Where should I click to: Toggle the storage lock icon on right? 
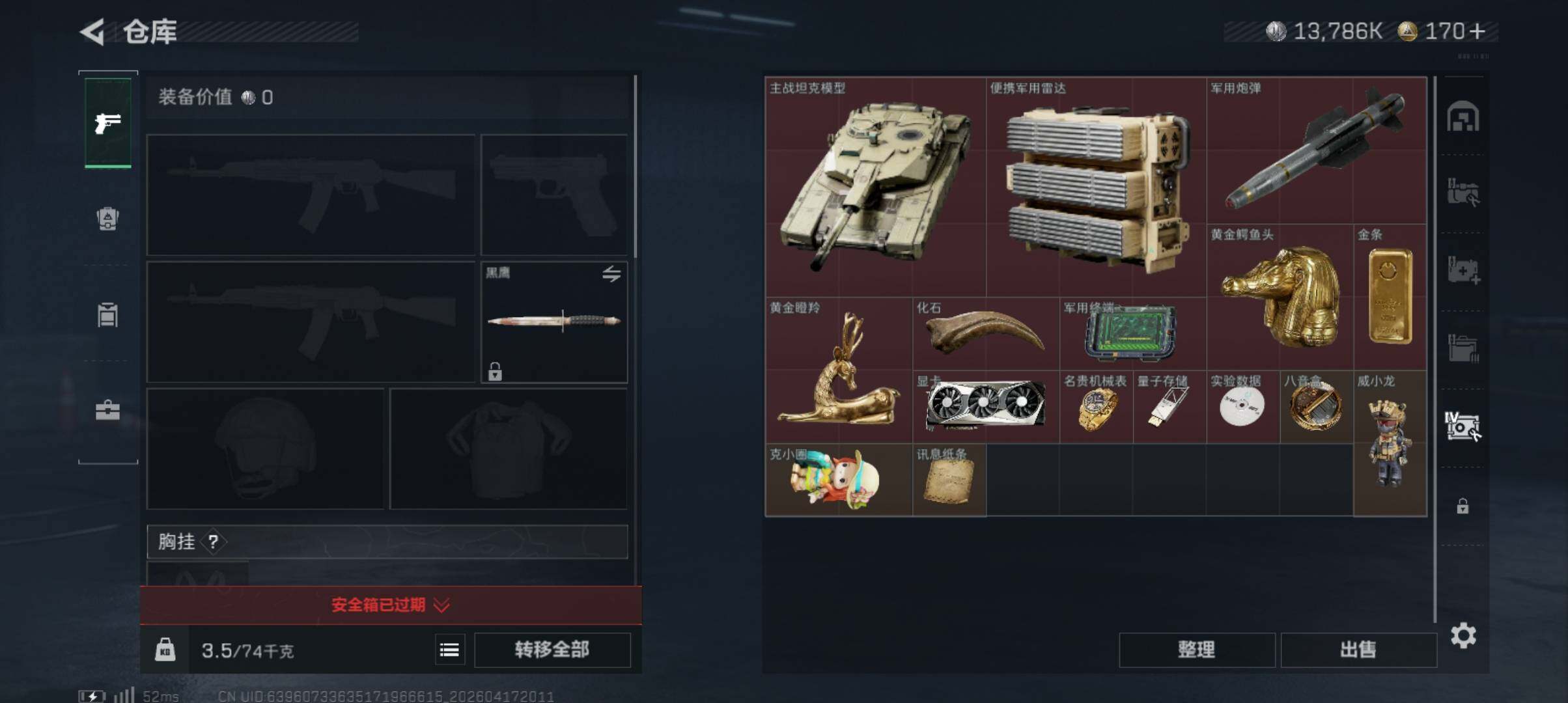pyautogui.click(x=1463, y=506)
